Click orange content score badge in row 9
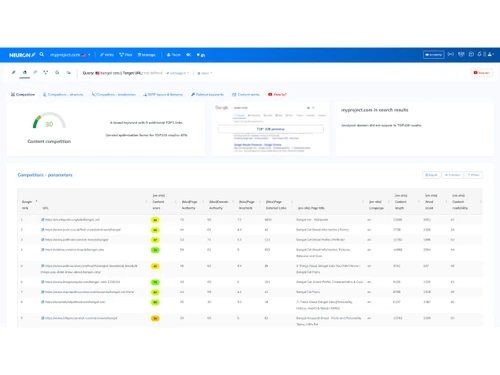 155,318
